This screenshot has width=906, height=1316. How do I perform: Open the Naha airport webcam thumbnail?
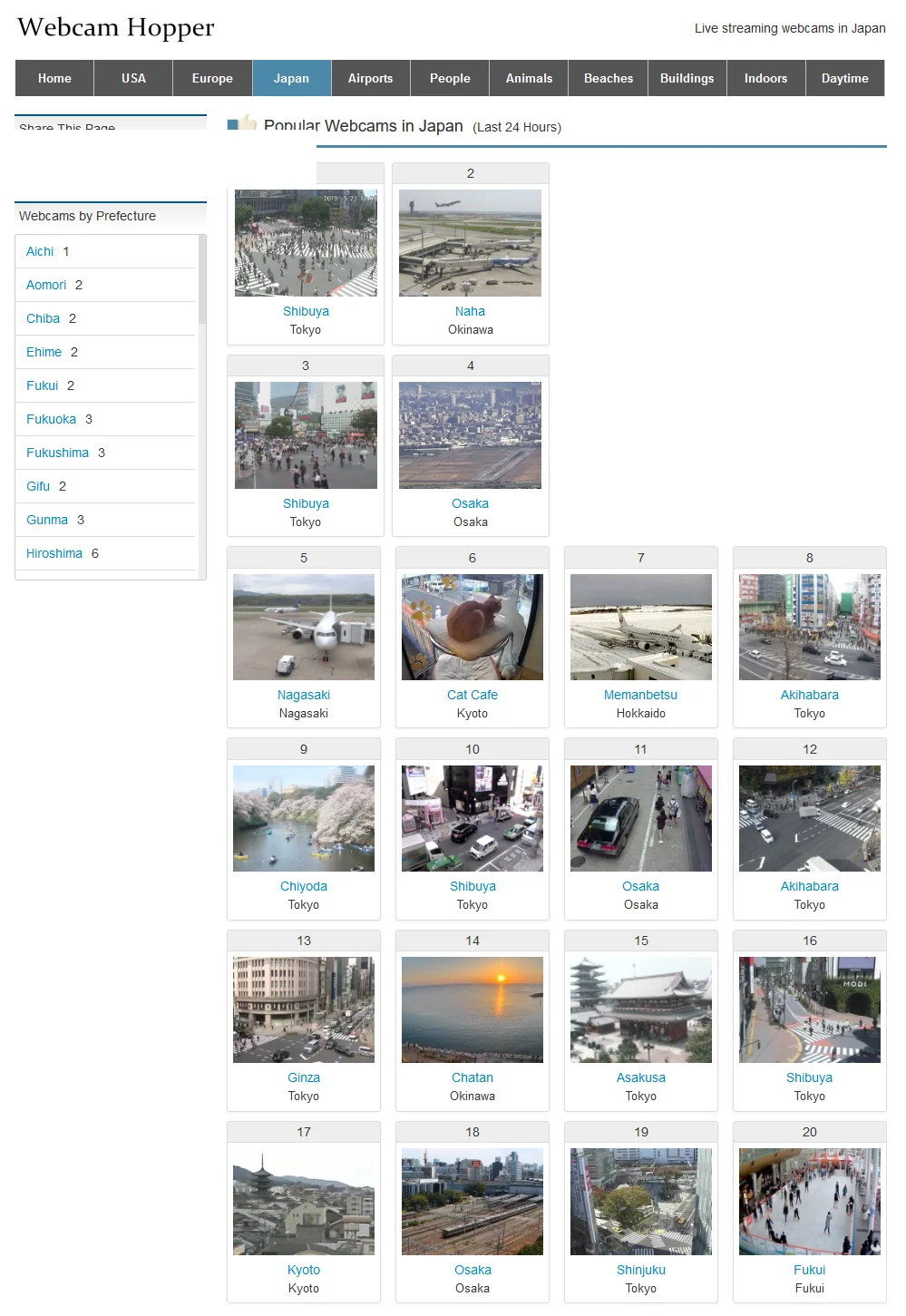tap(470, 243)
